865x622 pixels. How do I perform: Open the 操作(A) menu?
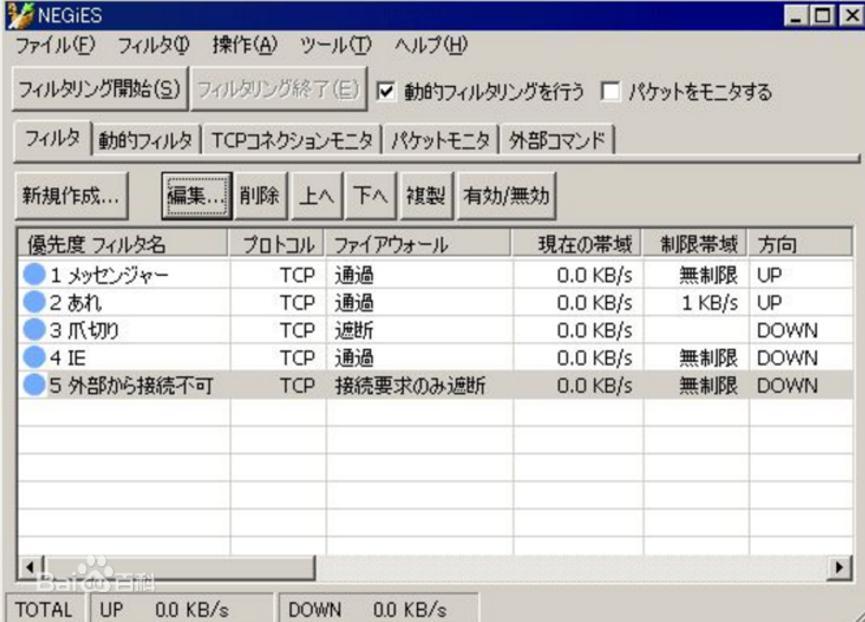(244, 45)
